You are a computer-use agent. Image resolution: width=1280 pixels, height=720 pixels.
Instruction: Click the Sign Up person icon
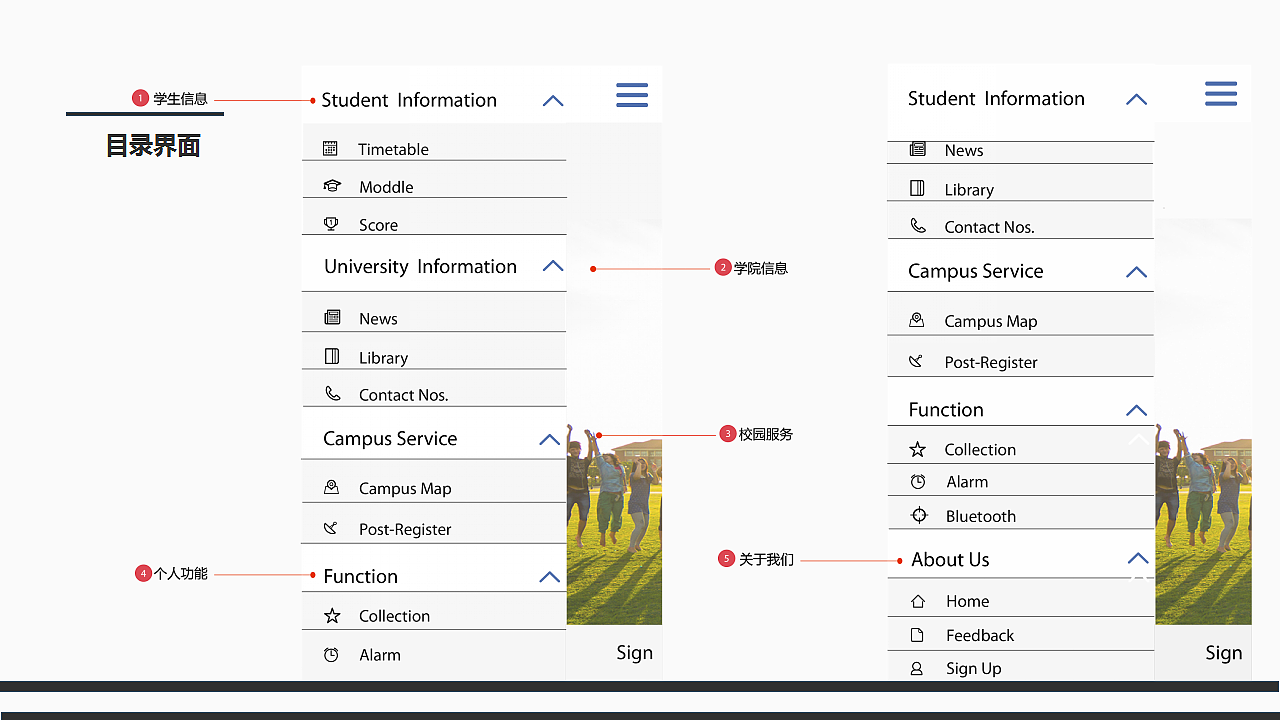[x=918, y=668]
